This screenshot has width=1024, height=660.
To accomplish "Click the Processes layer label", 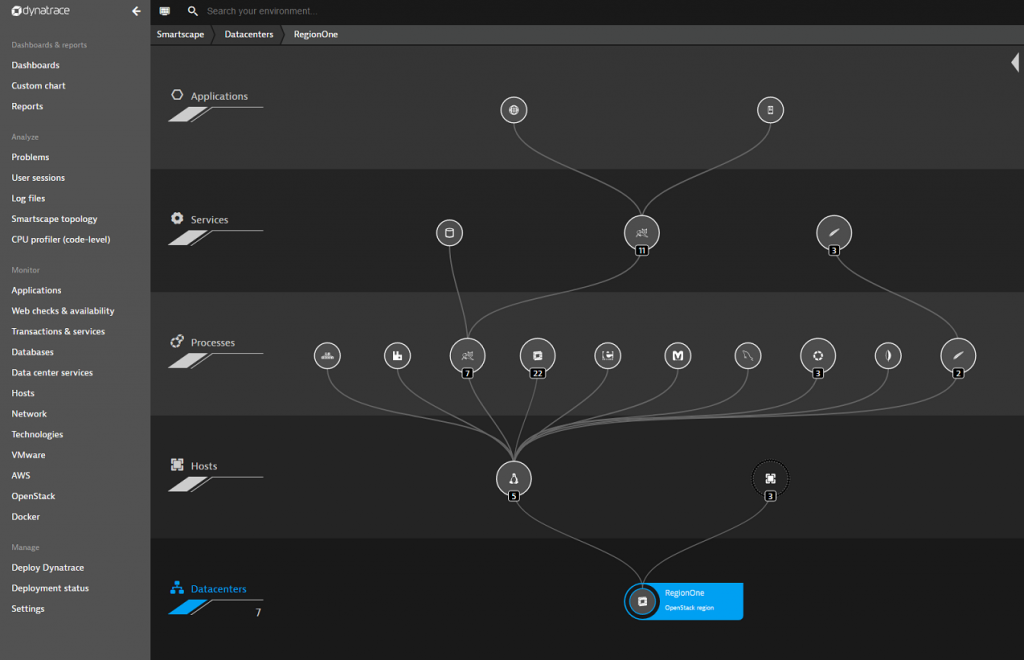I will tap(213, 343).
